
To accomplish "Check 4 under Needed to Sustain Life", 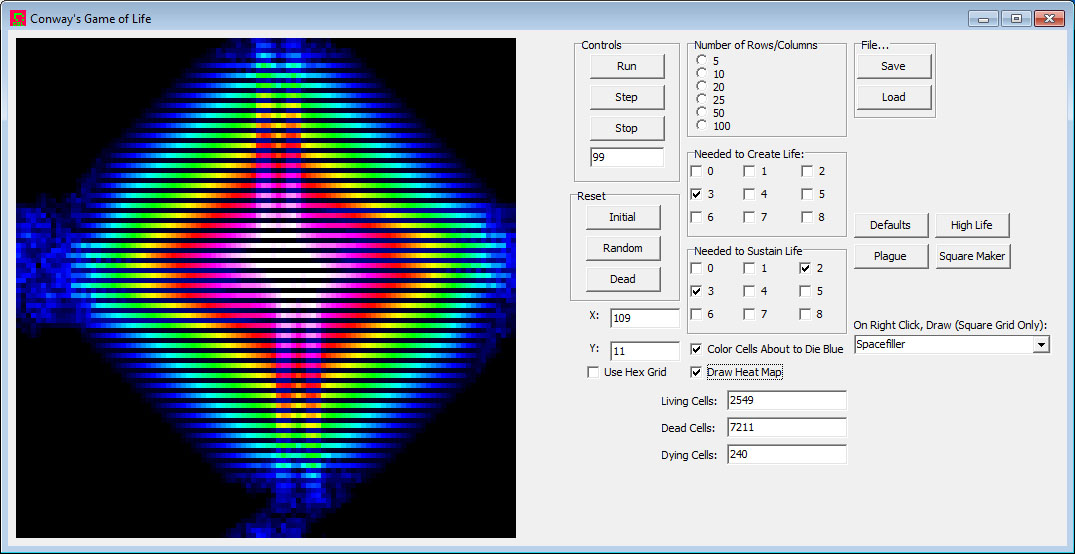I will [749, 291].
